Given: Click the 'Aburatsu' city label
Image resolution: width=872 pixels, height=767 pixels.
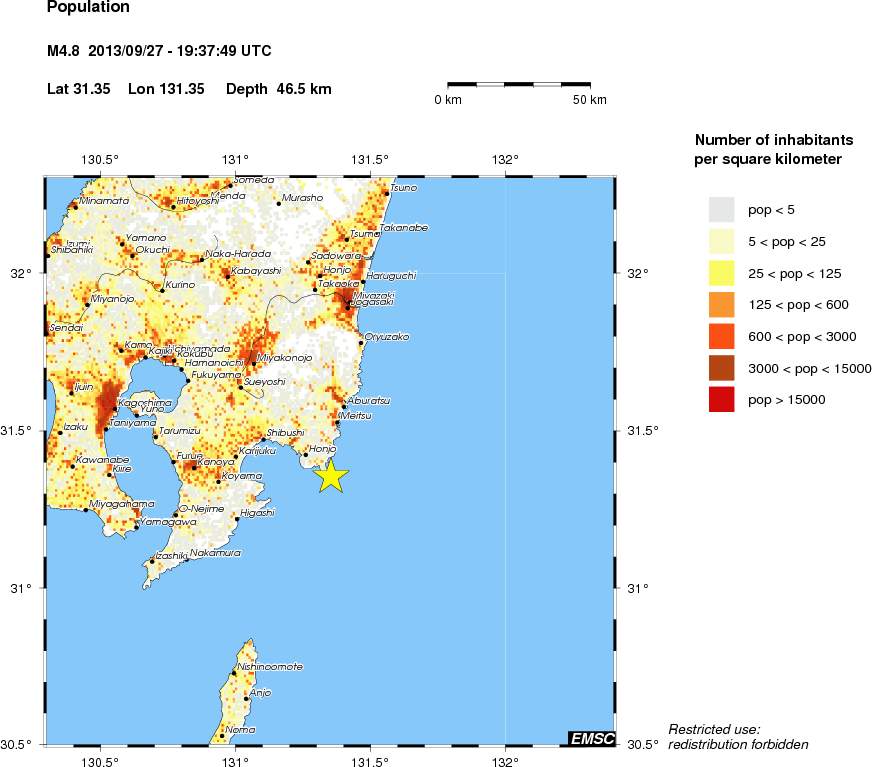Looking at the screenshot, I should (369, 400).
